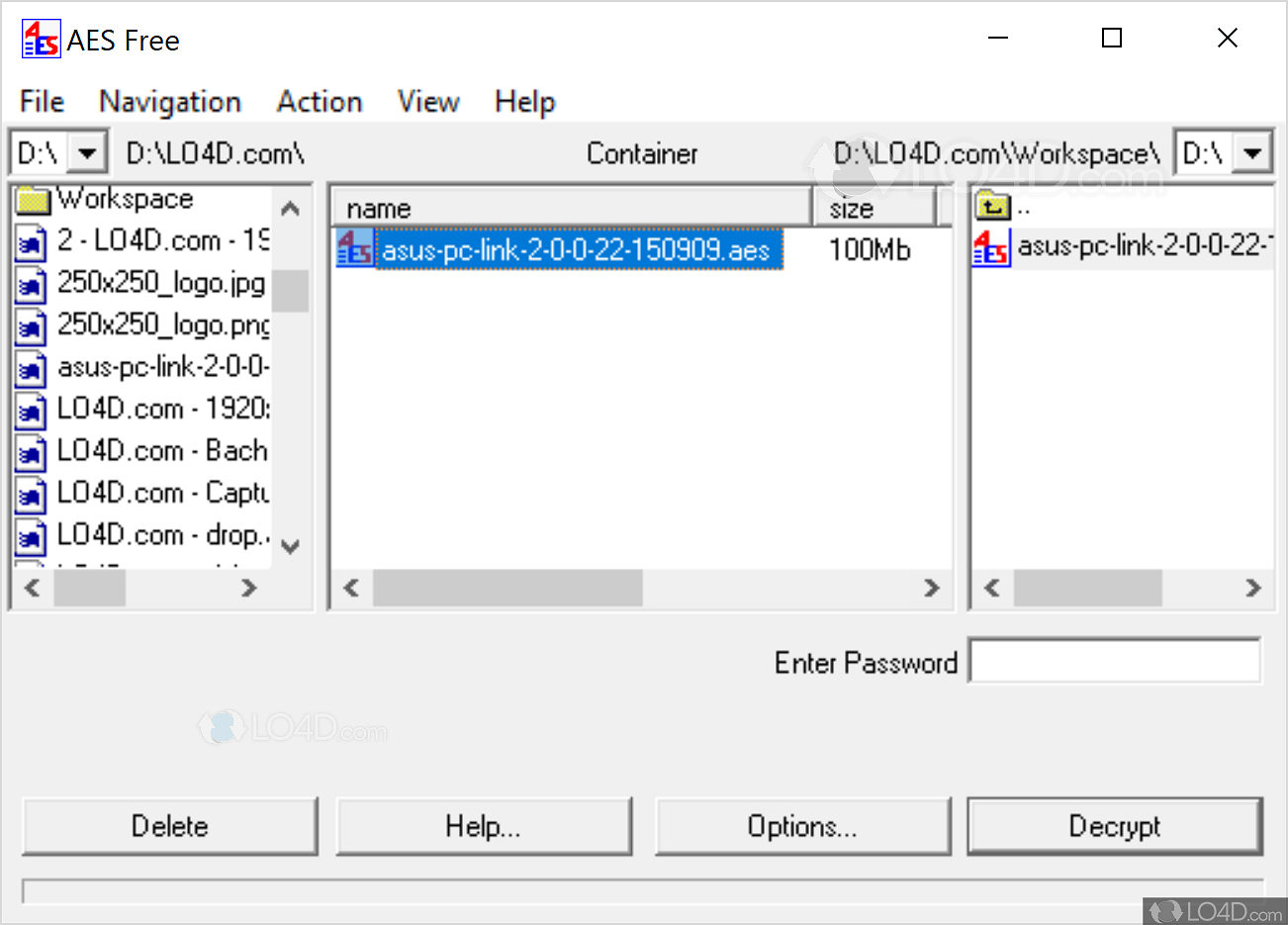1288x925 pixels.
Task: Sort container list by name column header
Action: (x=572, y=208)
